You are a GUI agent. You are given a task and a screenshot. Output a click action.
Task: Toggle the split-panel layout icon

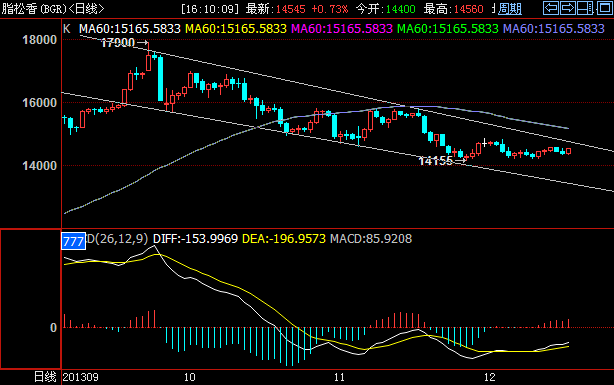click(585, 8)
